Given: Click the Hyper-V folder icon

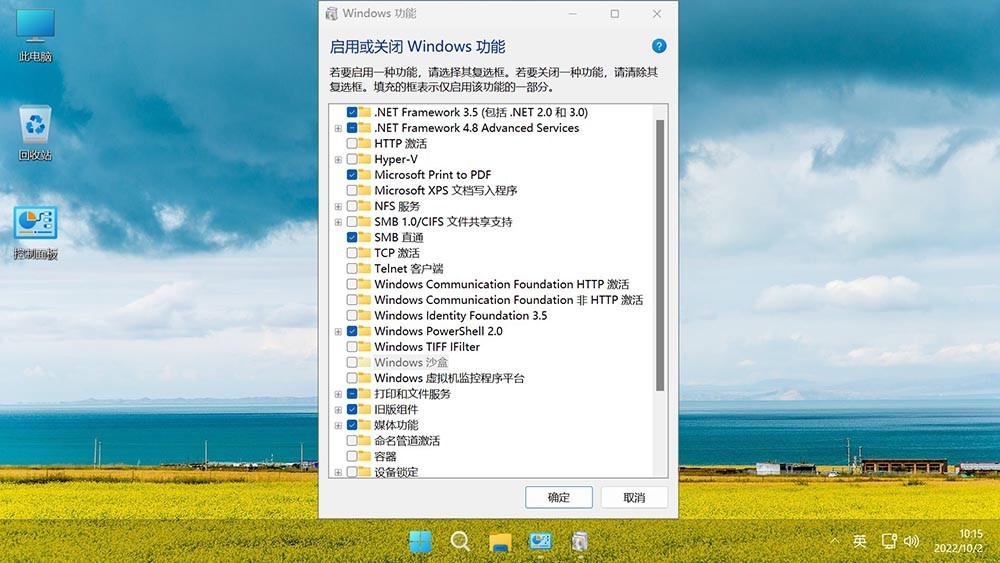Looking at the screenshot, I should 365,159.
